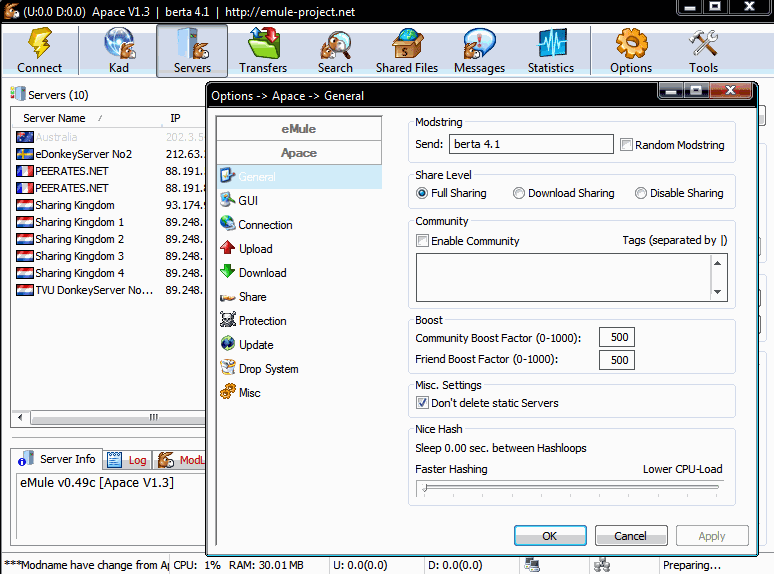
Task: Select the General options page icon
Action: [227, 176]
